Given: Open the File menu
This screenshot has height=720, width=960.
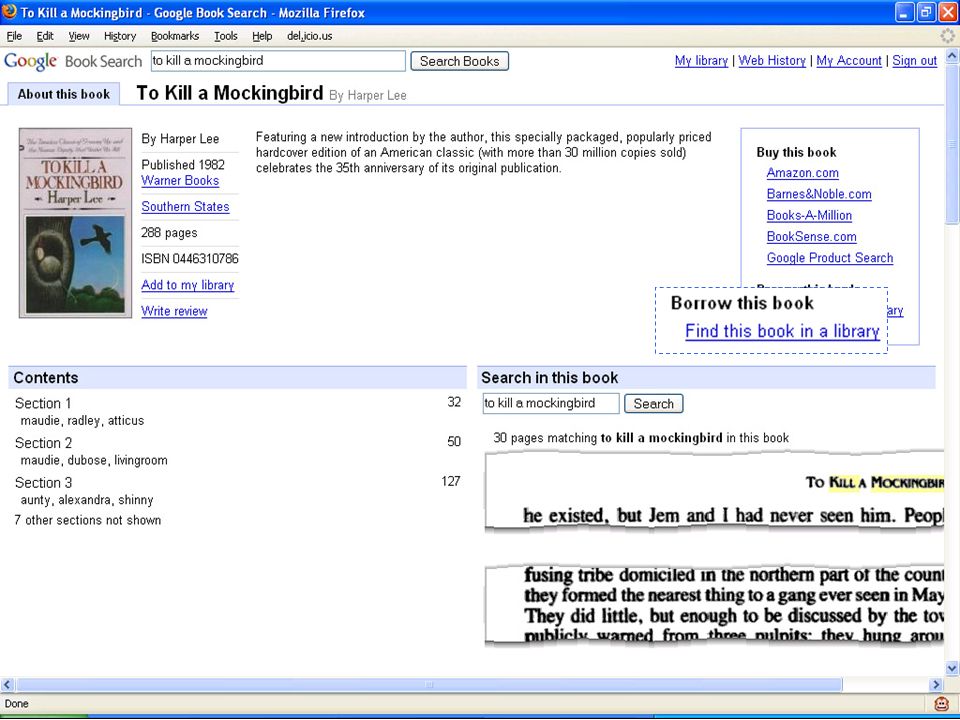Looking at the screenshot, I should (13, 36).
